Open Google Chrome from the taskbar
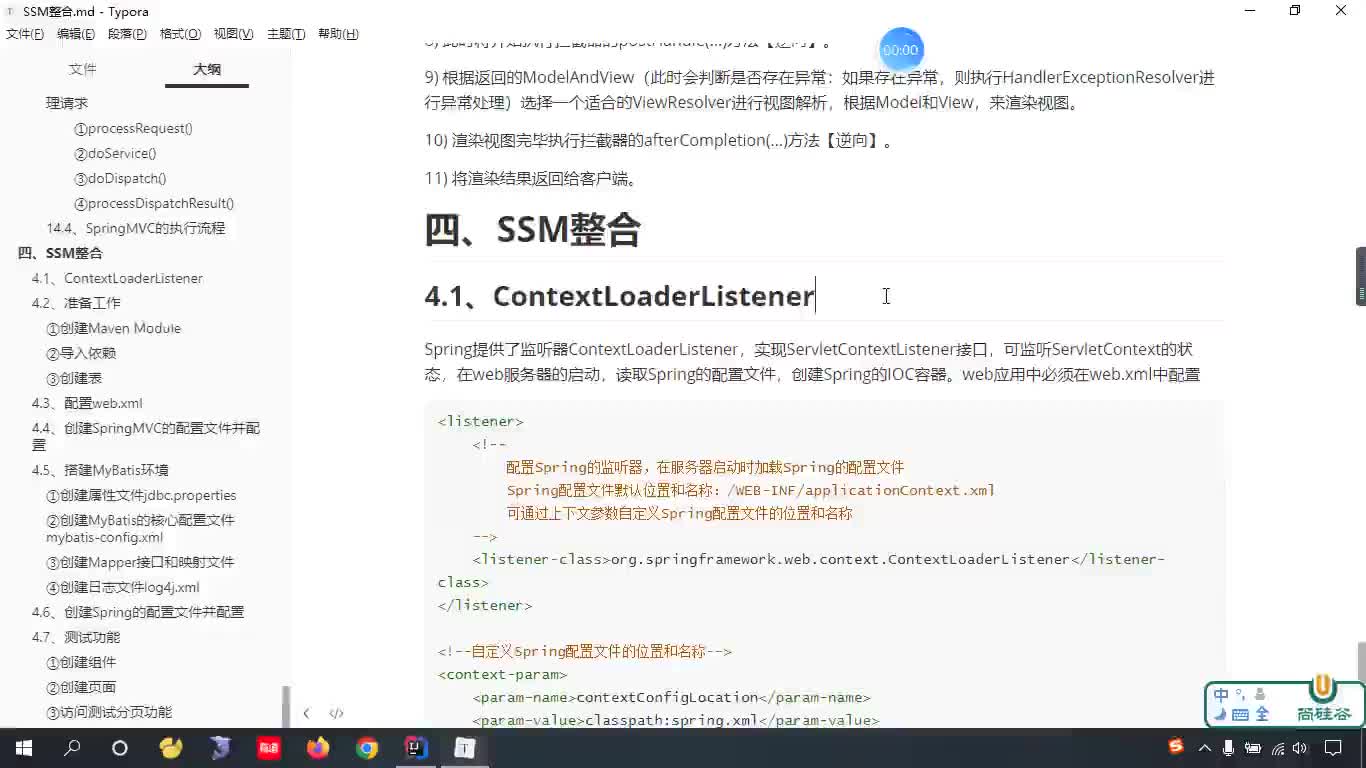 point(367,748)
